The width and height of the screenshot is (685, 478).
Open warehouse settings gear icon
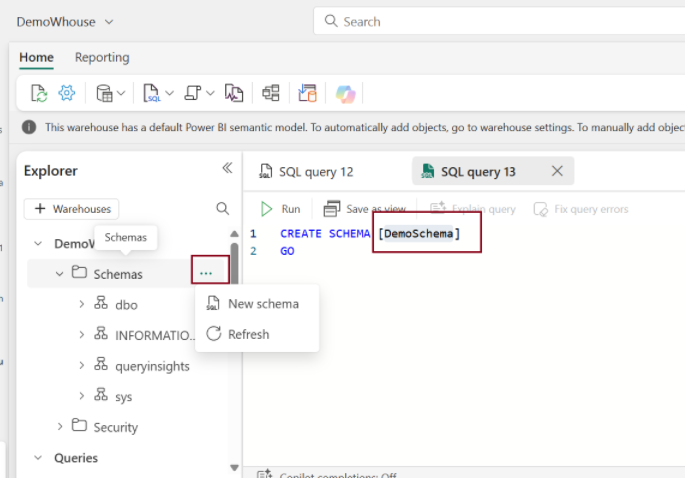pyautogui.click(x=67, y=93)
